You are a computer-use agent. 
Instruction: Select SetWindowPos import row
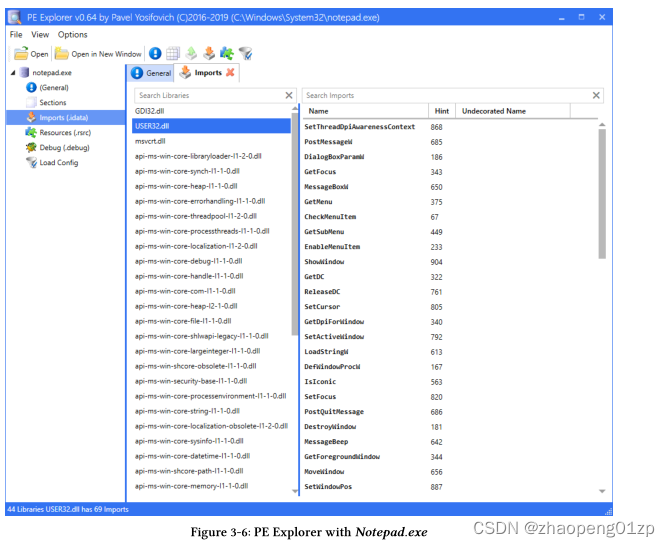tap(449, 487)
